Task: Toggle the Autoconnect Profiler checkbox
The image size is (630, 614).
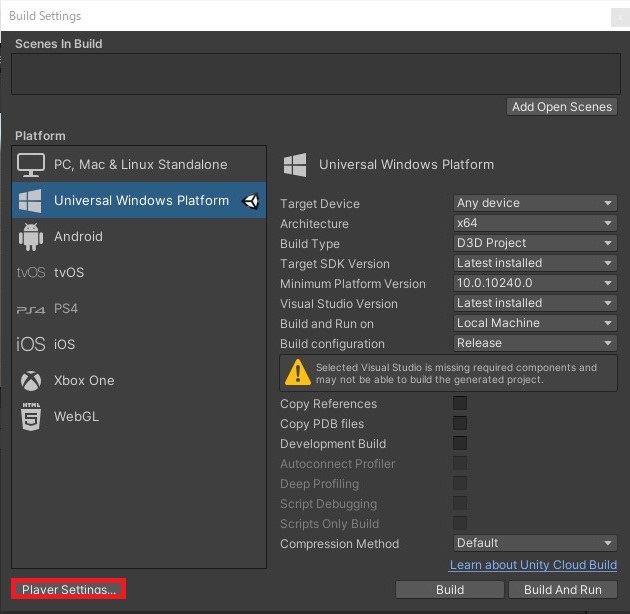Action: coord(460,463)
